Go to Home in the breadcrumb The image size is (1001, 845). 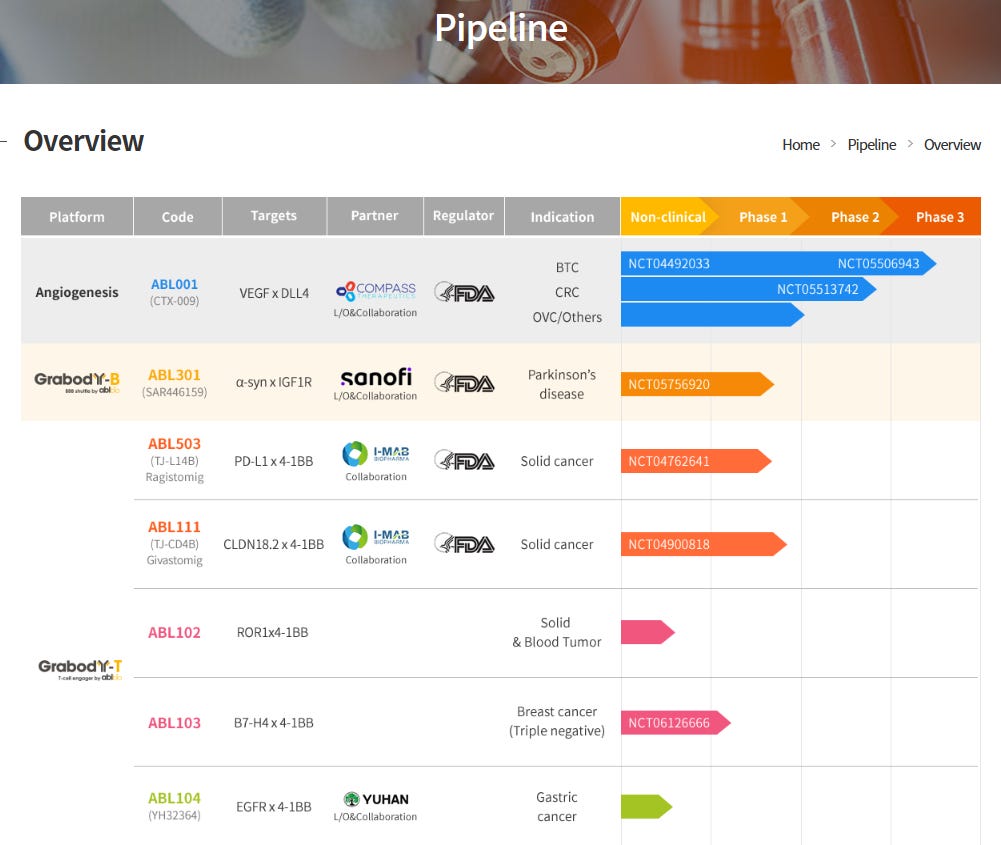click(801, 145)
